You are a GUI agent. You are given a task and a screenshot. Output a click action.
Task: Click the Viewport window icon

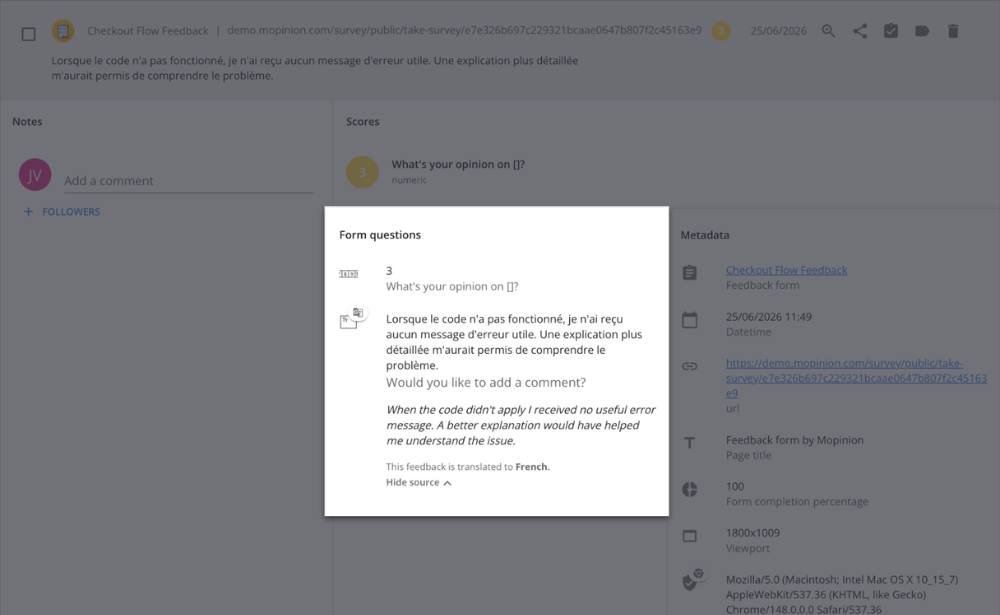pos(689,536)
